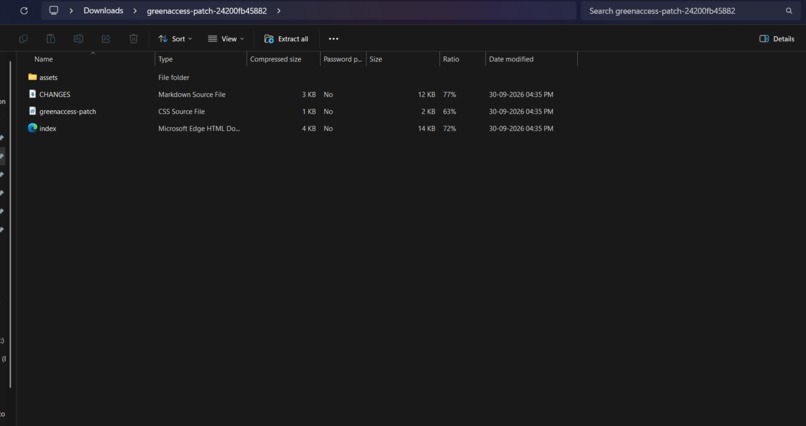The height and width of the screenshot is (426, 806).
Task: Open the View dropdown
Action: pyautogui.click(x=226, y=39)
